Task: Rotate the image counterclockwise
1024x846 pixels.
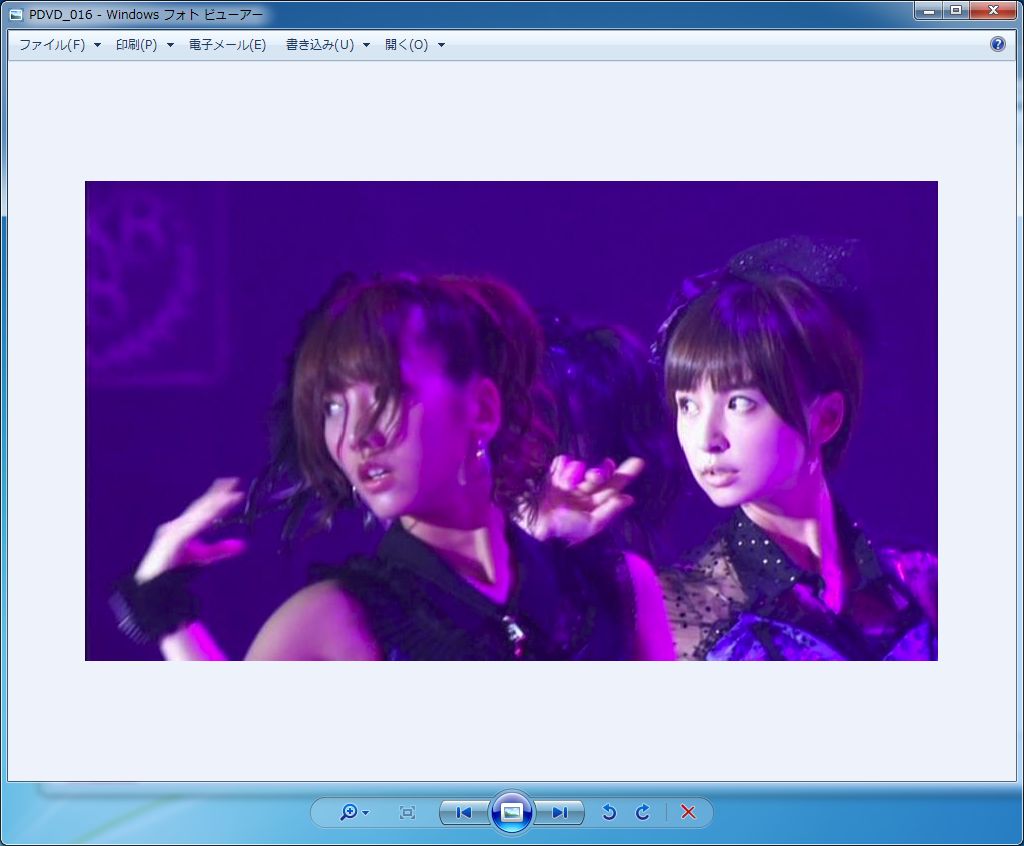Action: (x=609, y=812)
